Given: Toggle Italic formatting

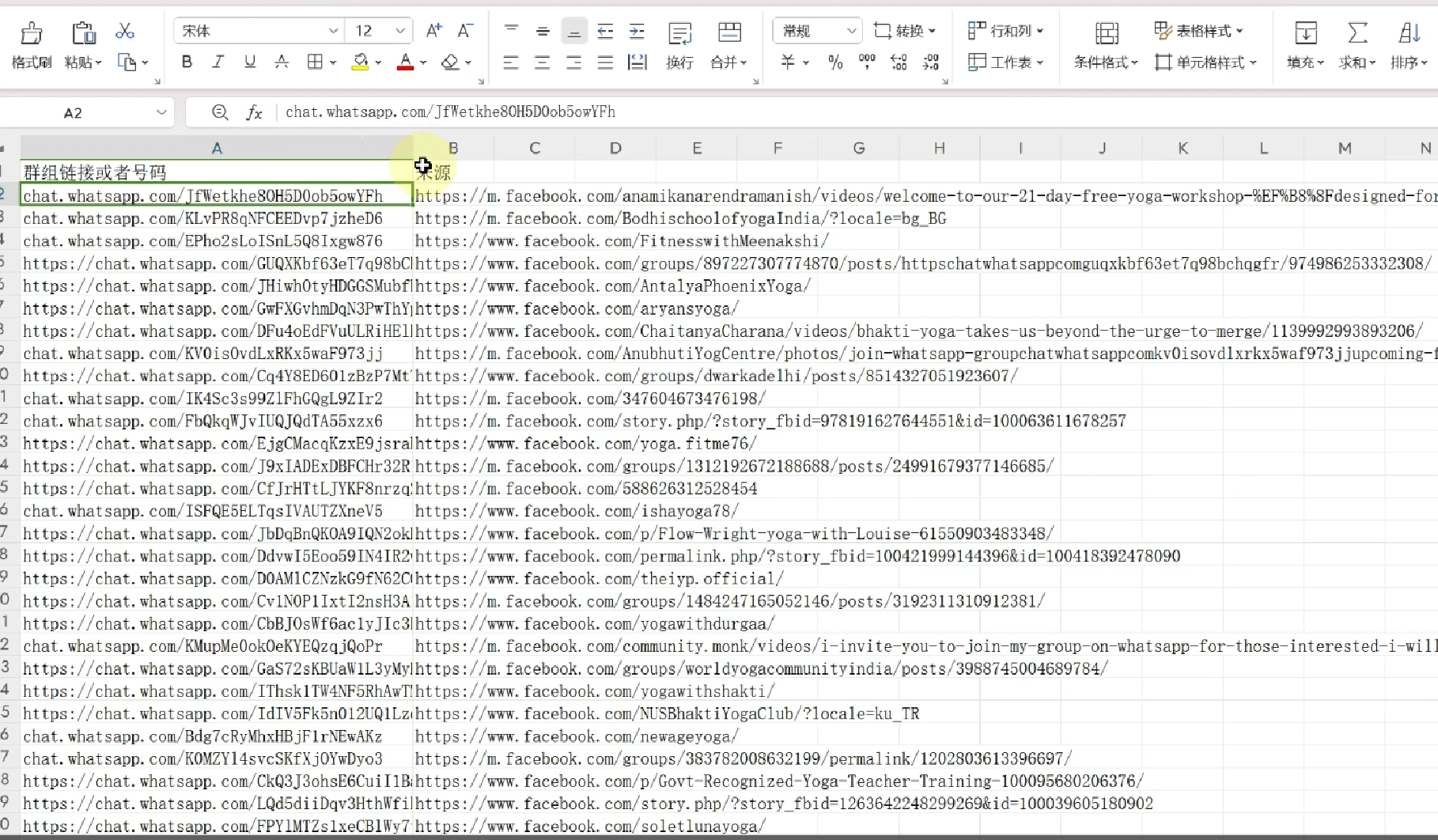Looking at the screenshot, I should [x=218, y=62].
